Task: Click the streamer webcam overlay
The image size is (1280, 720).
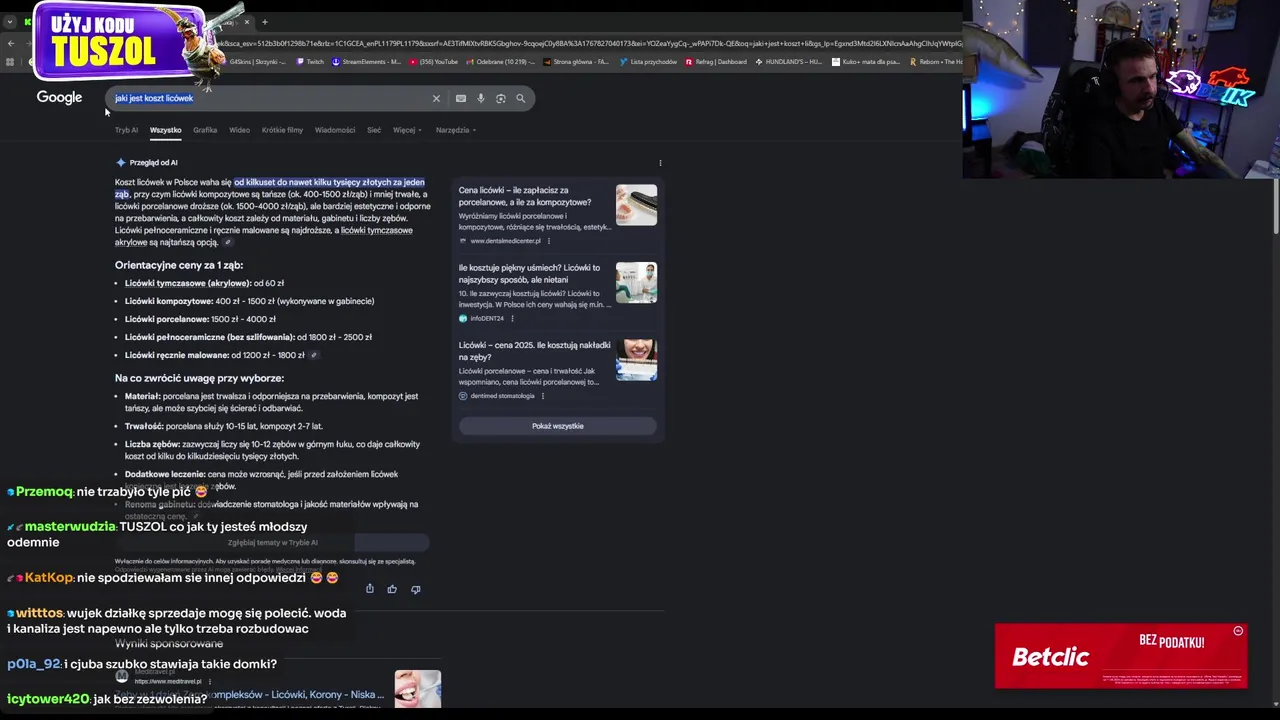Action: 1121,89
